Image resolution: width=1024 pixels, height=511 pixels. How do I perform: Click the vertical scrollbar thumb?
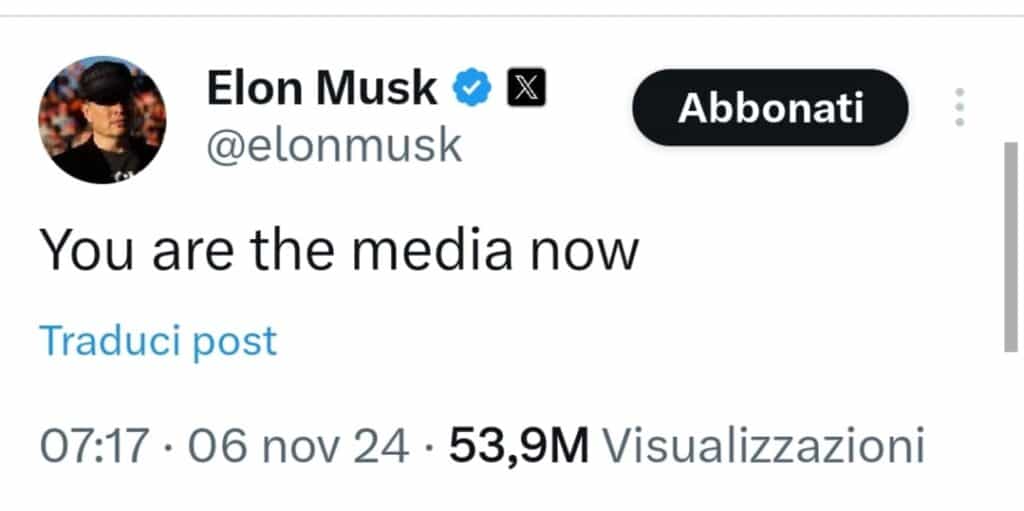tap(1011, 245)
